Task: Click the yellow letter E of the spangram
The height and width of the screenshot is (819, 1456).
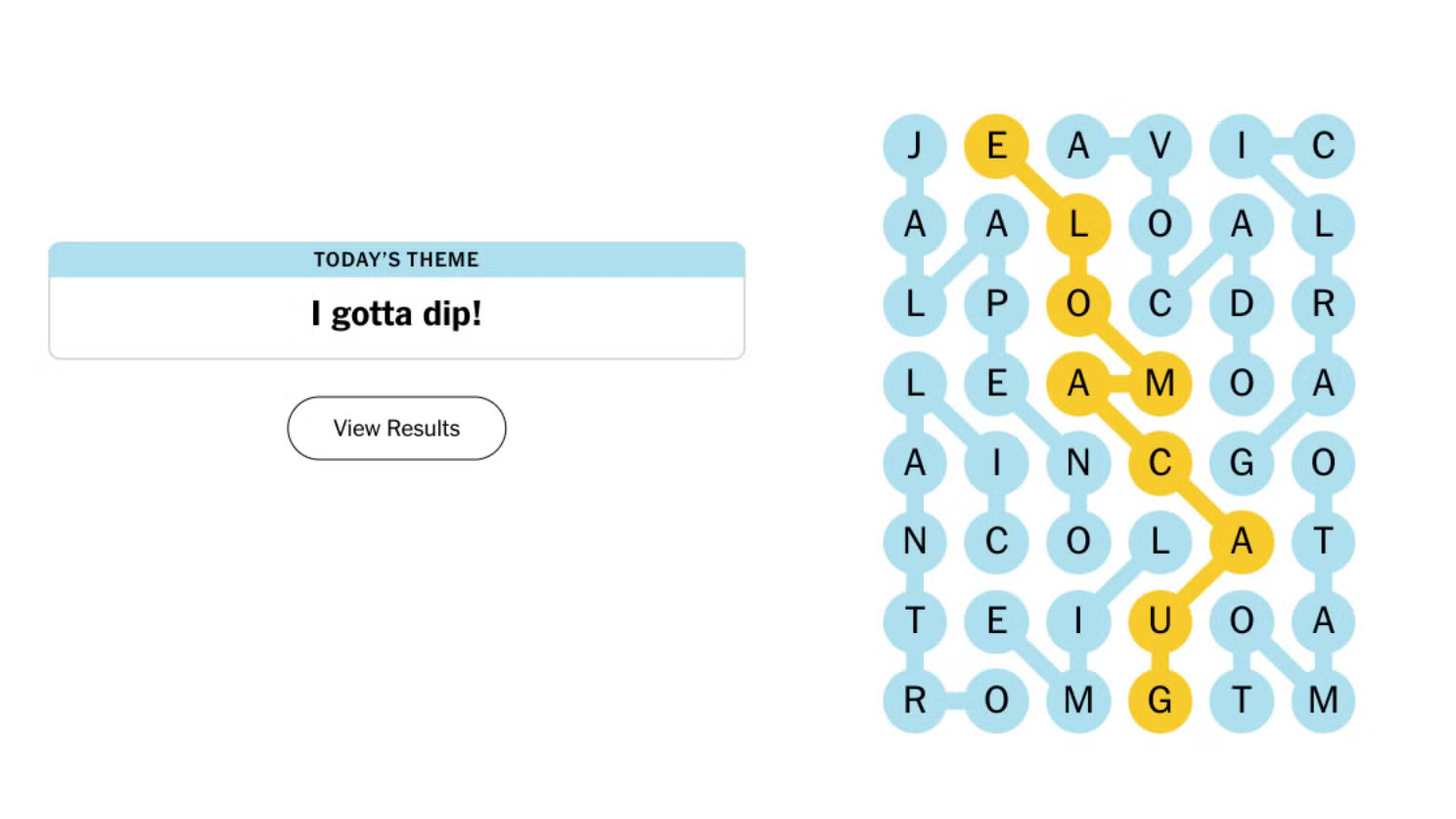Action: pos(996,146)
